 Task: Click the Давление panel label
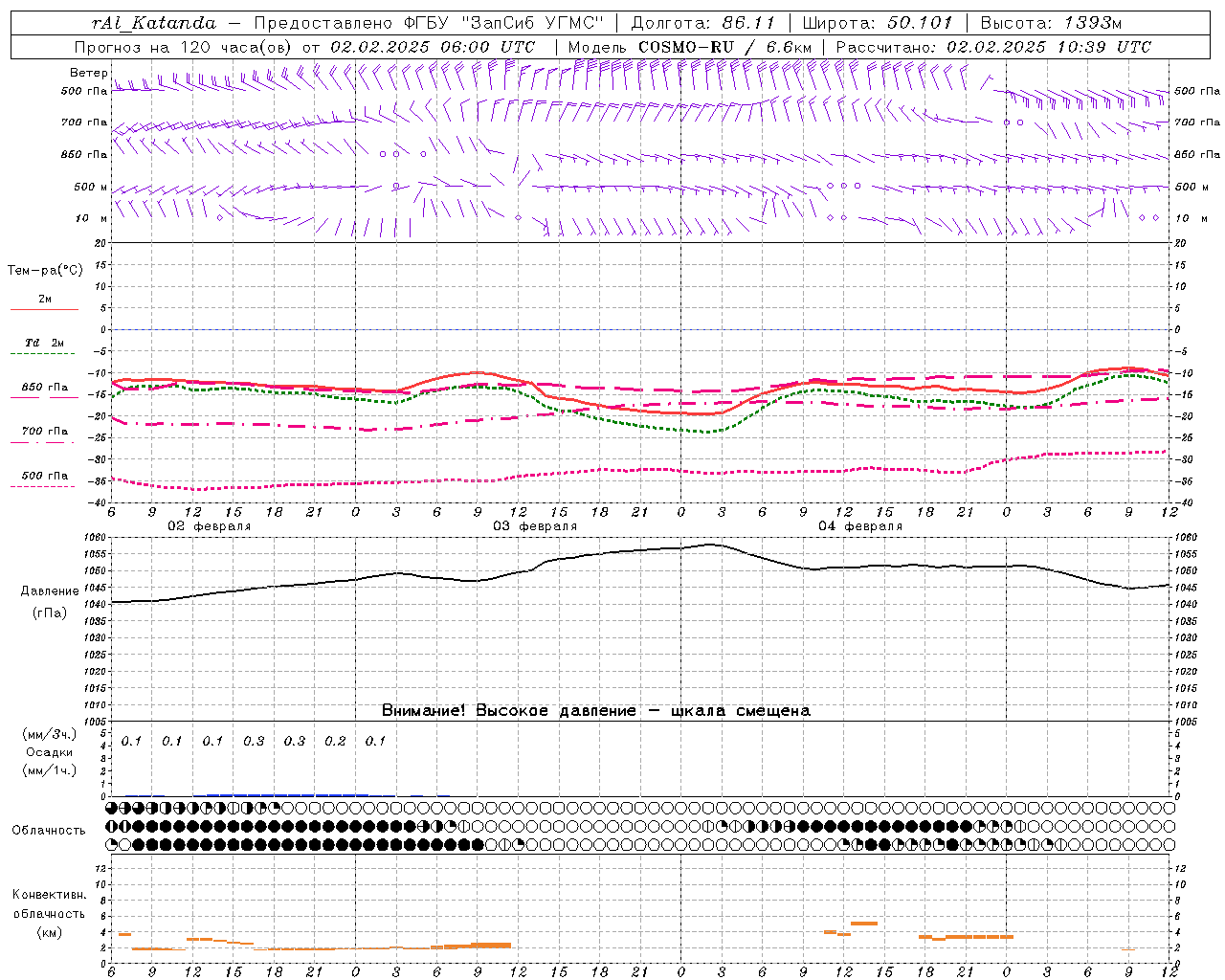pyautogui.click(x=50, y=591)
